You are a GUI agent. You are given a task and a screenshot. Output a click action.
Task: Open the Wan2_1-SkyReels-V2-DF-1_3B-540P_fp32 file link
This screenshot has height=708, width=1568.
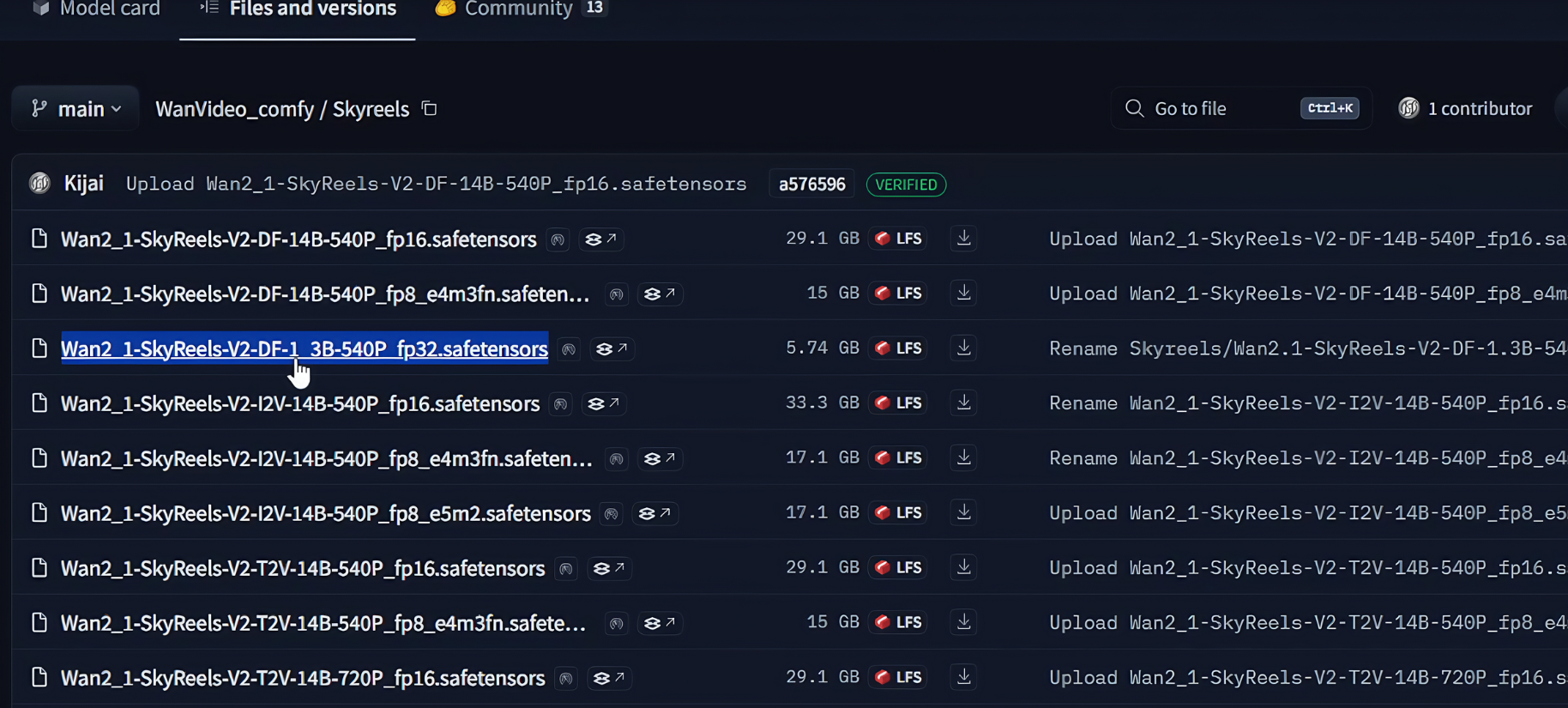tap(304, 348)
